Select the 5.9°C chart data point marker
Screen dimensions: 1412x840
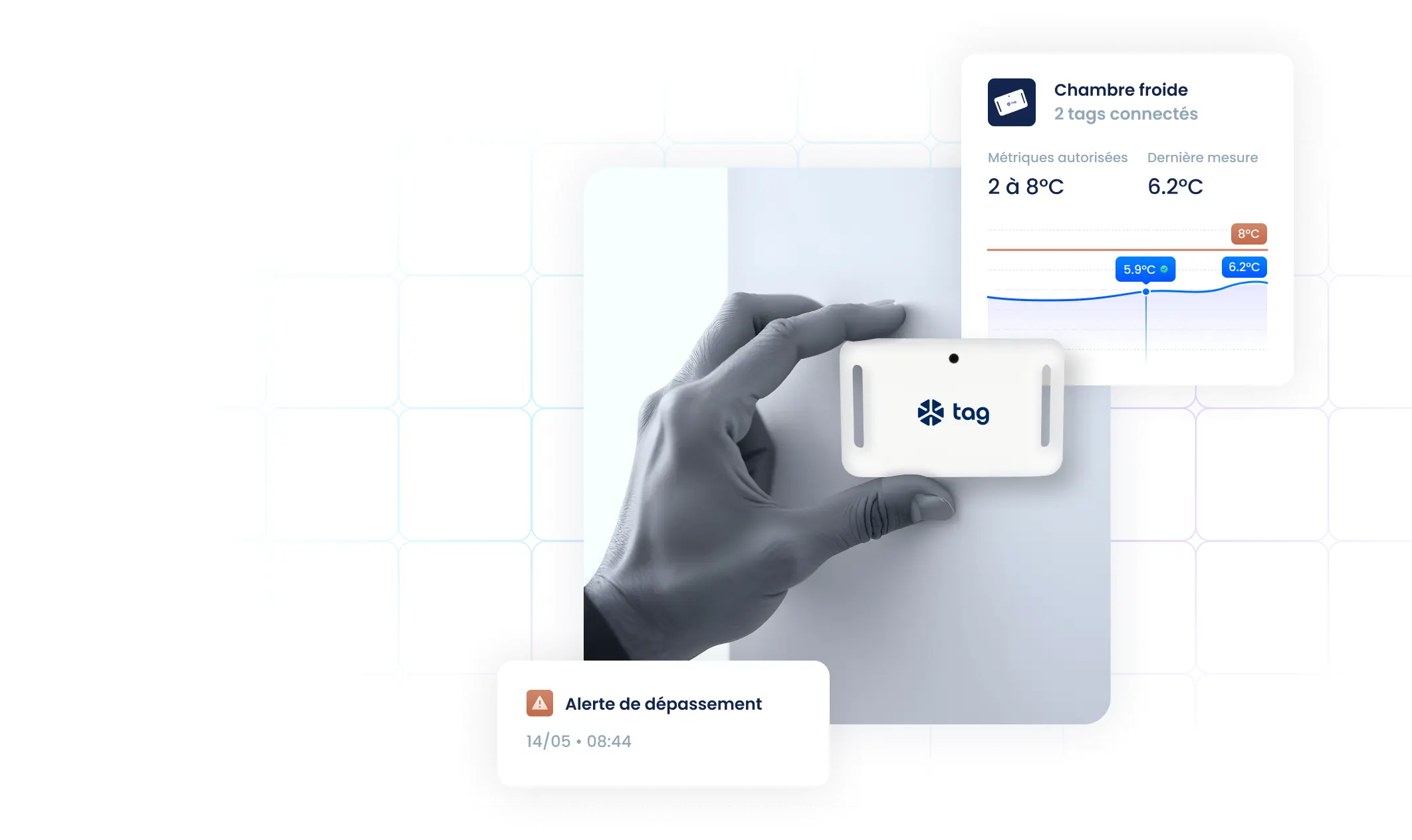(1146, 292)
